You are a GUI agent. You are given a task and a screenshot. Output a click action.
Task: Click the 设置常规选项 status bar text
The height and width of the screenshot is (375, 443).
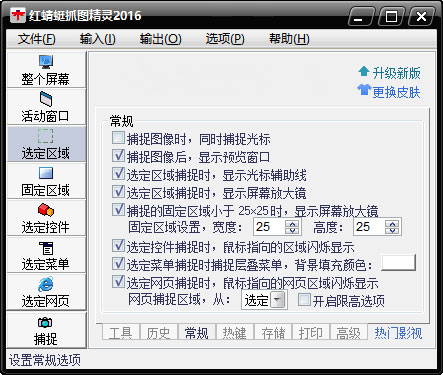[x=45, y=360]
